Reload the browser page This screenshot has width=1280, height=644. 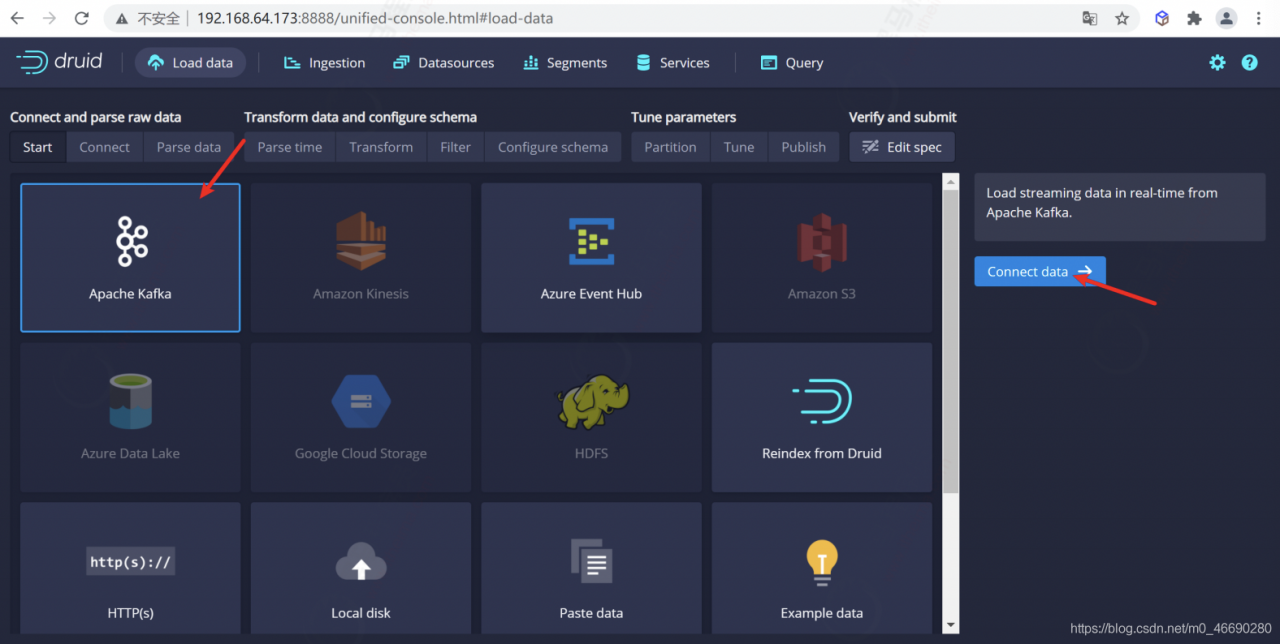[x=82, y=18]
